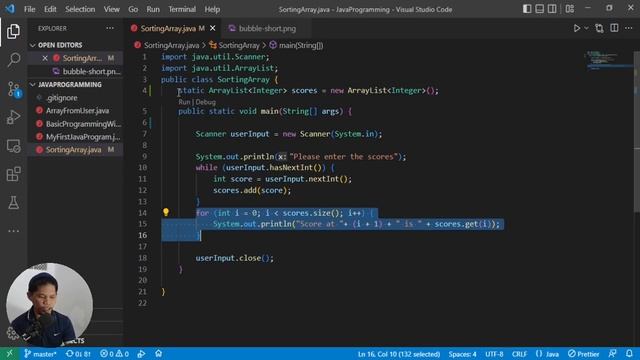Screen dimensions: 640x360
Task: Open the Run menu
Action: [153, 9]
